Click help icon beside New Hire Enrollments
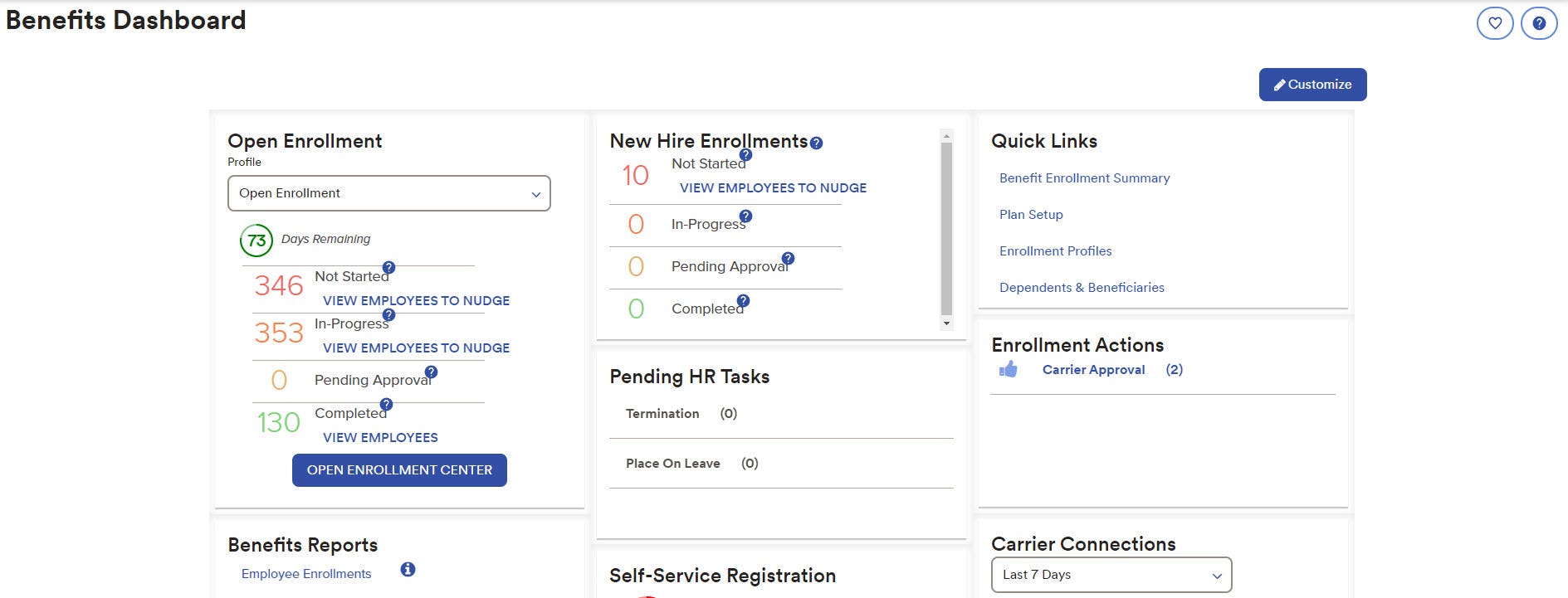Viewport: 1568px width, 598px height. click(x=817, y=143)
